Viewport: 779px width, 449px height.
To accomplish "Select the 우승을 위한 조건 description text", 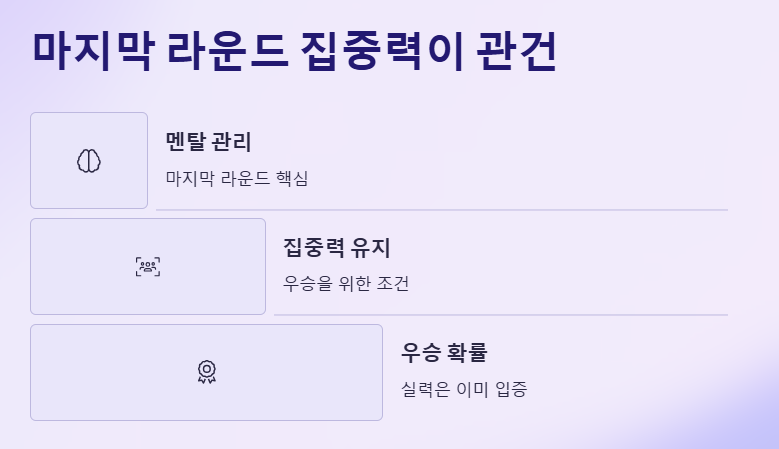I will pos(346,284).
